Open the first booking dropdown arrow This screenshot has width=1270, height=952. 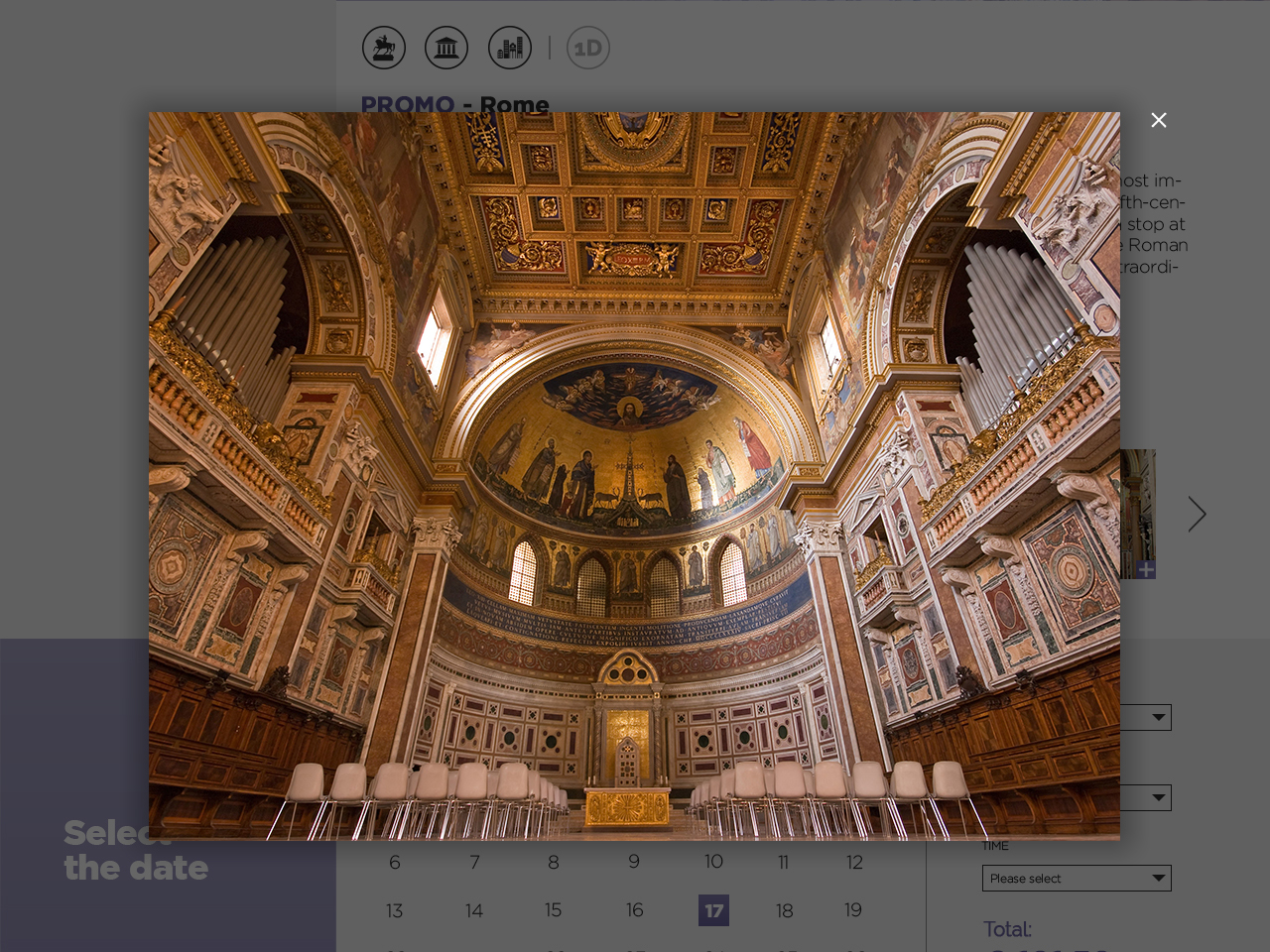(x=1158, y=717)
